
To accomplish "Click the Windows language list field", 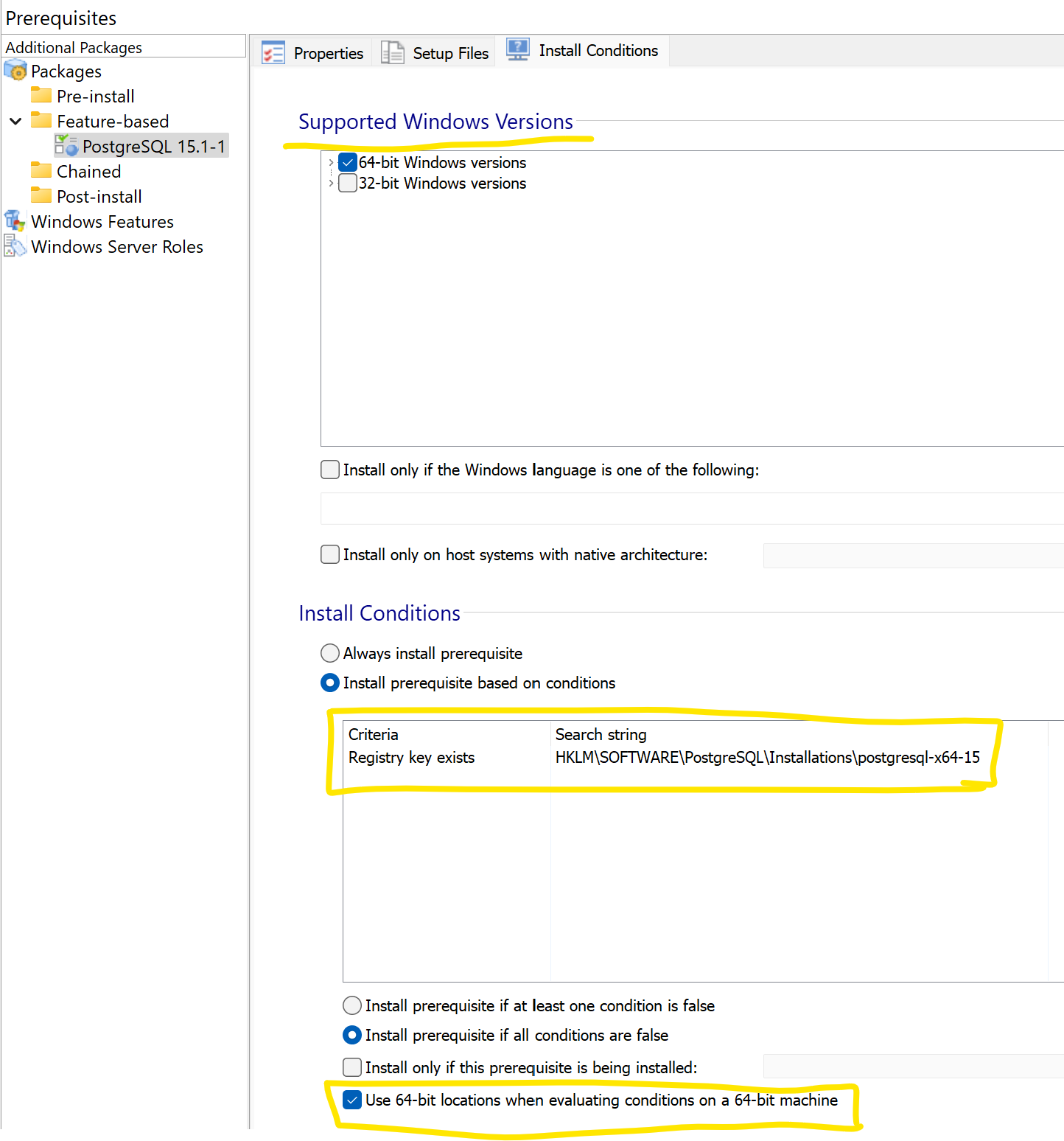I will [692, 509].
